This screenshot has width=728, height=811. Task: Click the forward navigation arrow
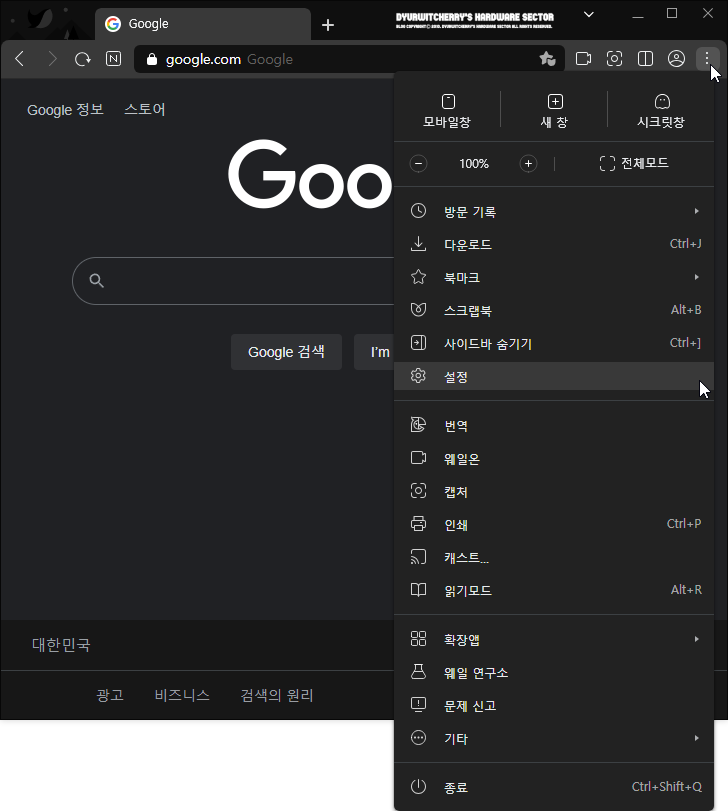pos(52,59)
